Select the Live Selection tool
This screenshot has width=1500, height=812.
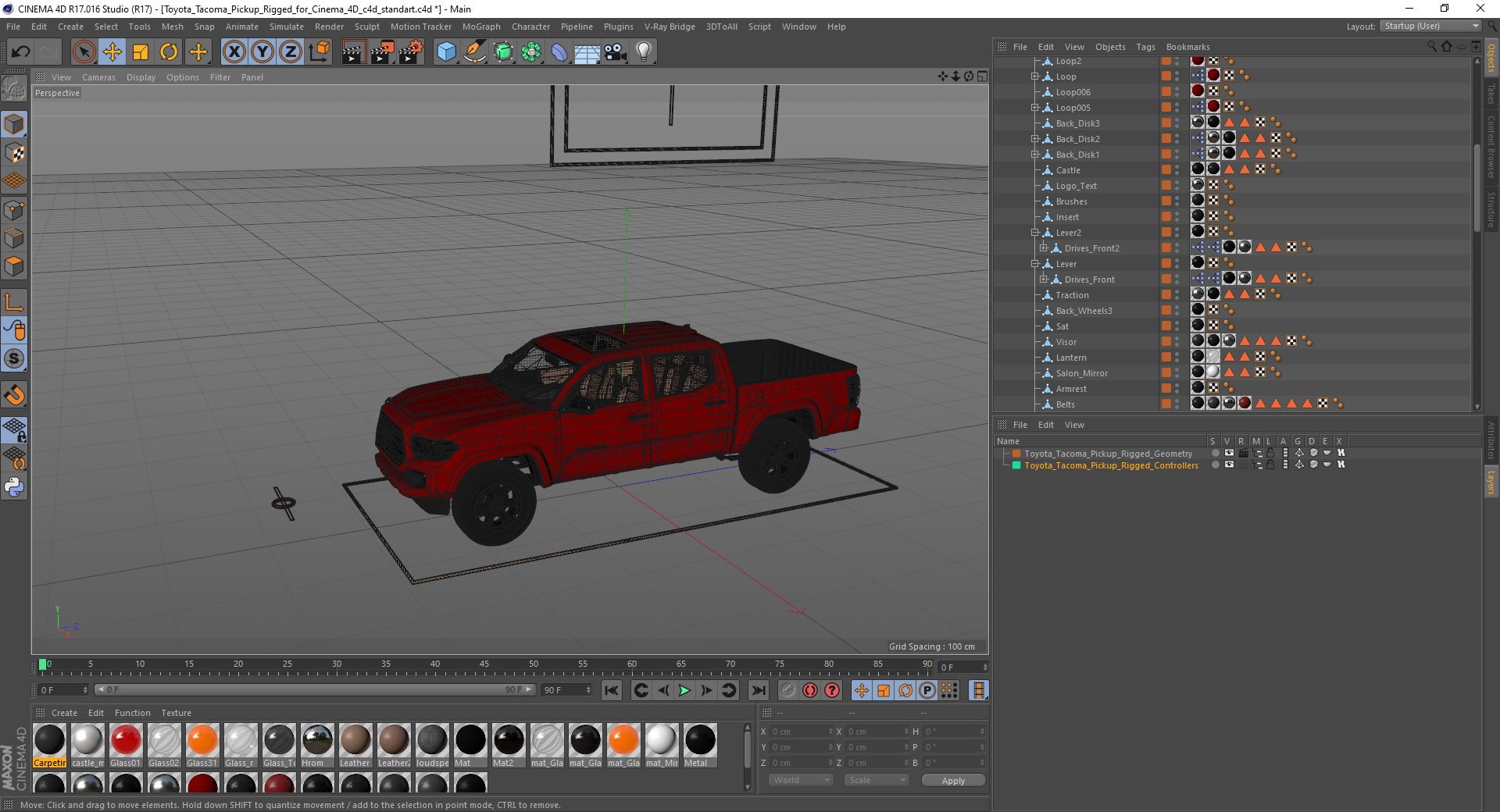84,52
